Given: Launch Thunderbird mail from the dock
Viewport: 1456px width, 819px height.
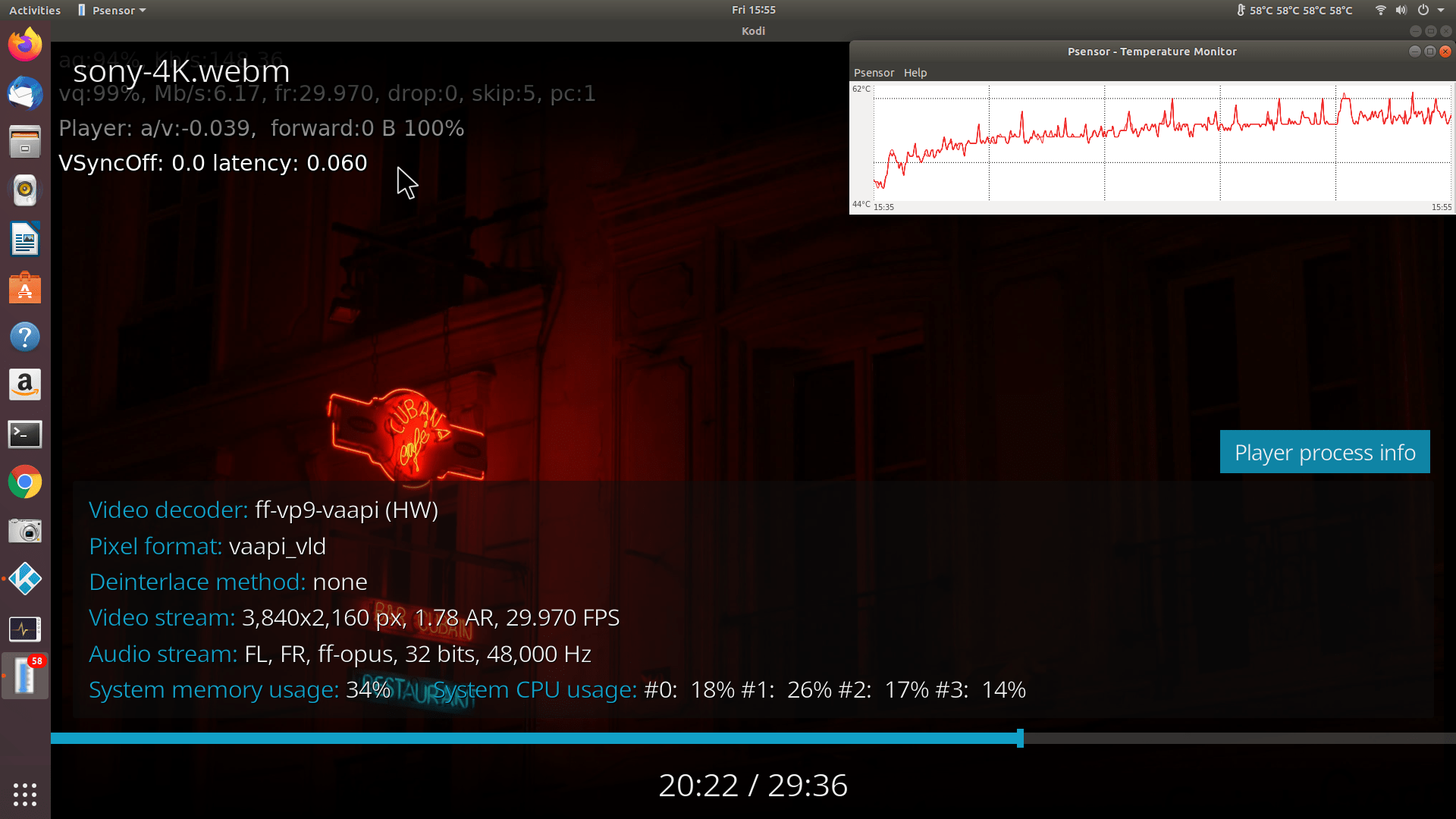Looking at the screenshot, I should 25,93.
